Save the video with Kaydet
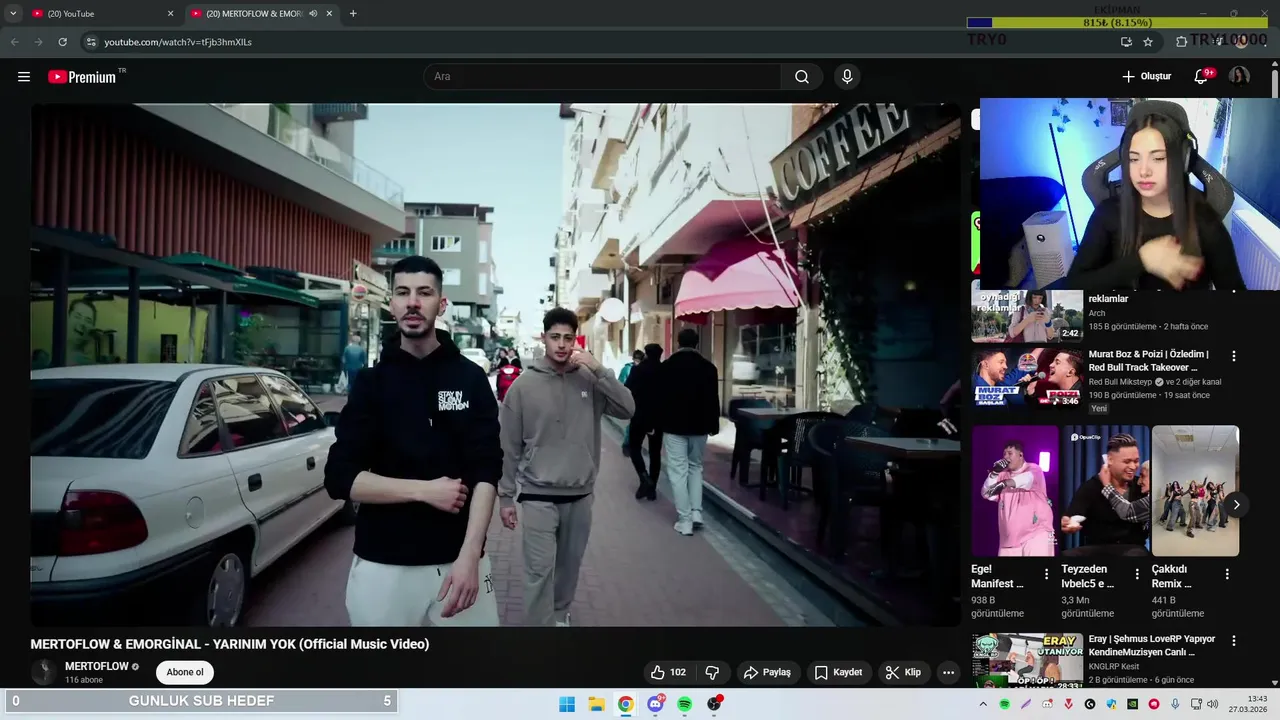The height and width of the screenshot is (720, 1280). pyautogui.click(x=838, y=673)
